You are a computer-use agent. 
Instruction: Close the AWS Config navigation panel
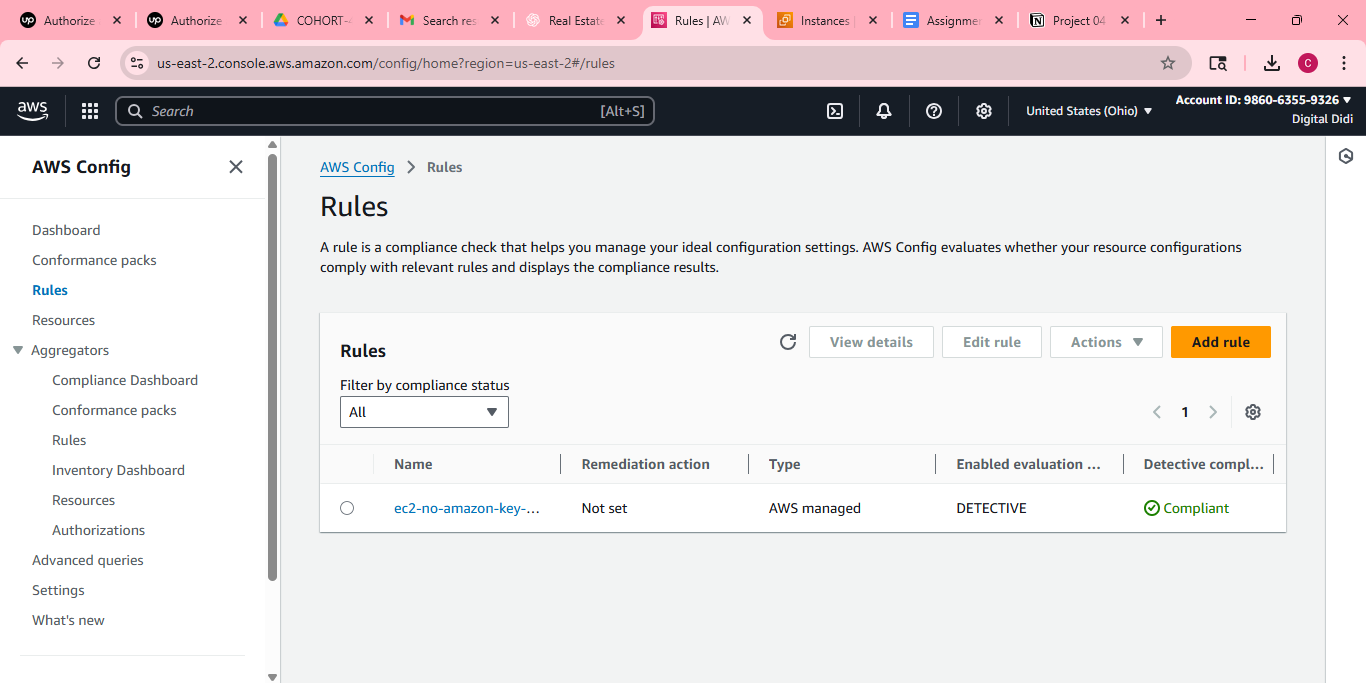[236, 167]
